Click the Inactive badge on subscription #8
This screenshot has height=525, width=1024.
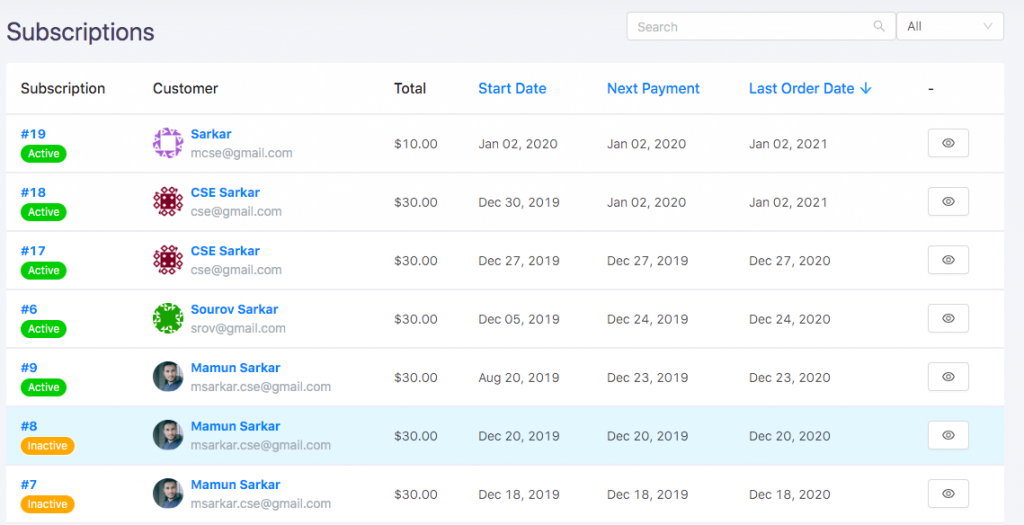tap(48, 446)
